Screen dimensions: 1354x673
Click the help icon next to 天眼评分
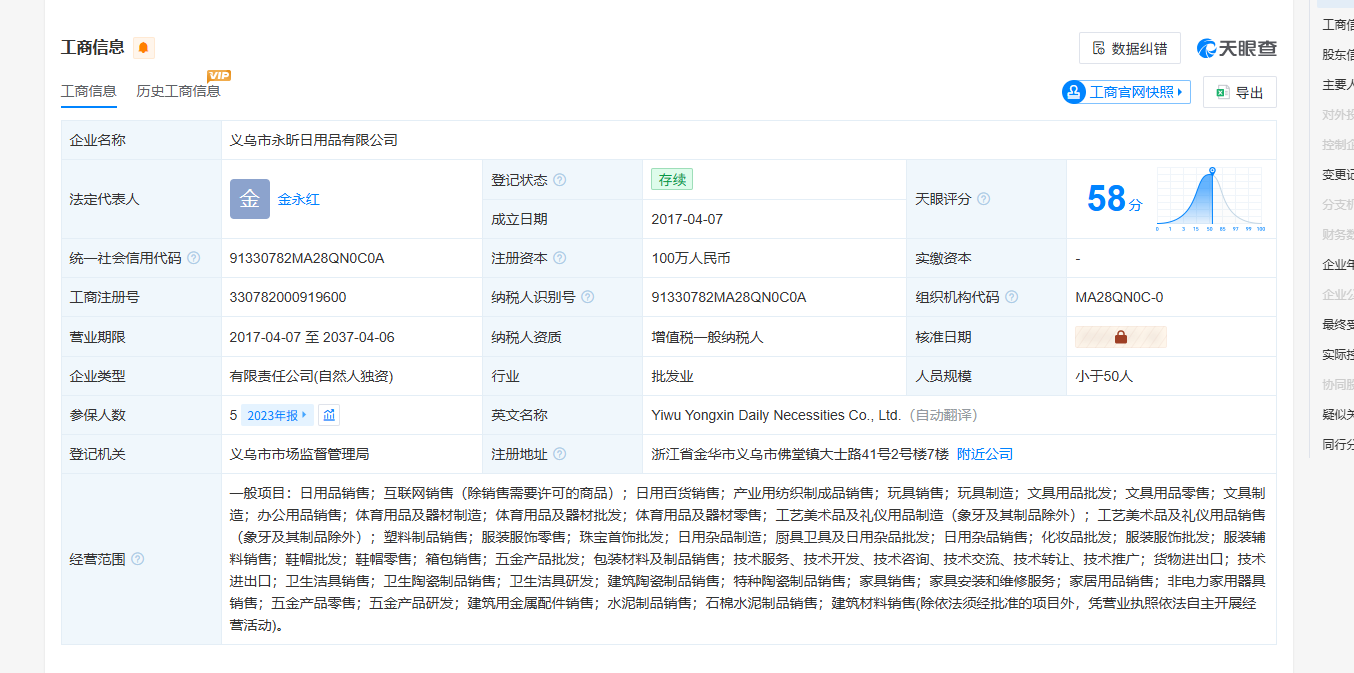pos(983,199)
